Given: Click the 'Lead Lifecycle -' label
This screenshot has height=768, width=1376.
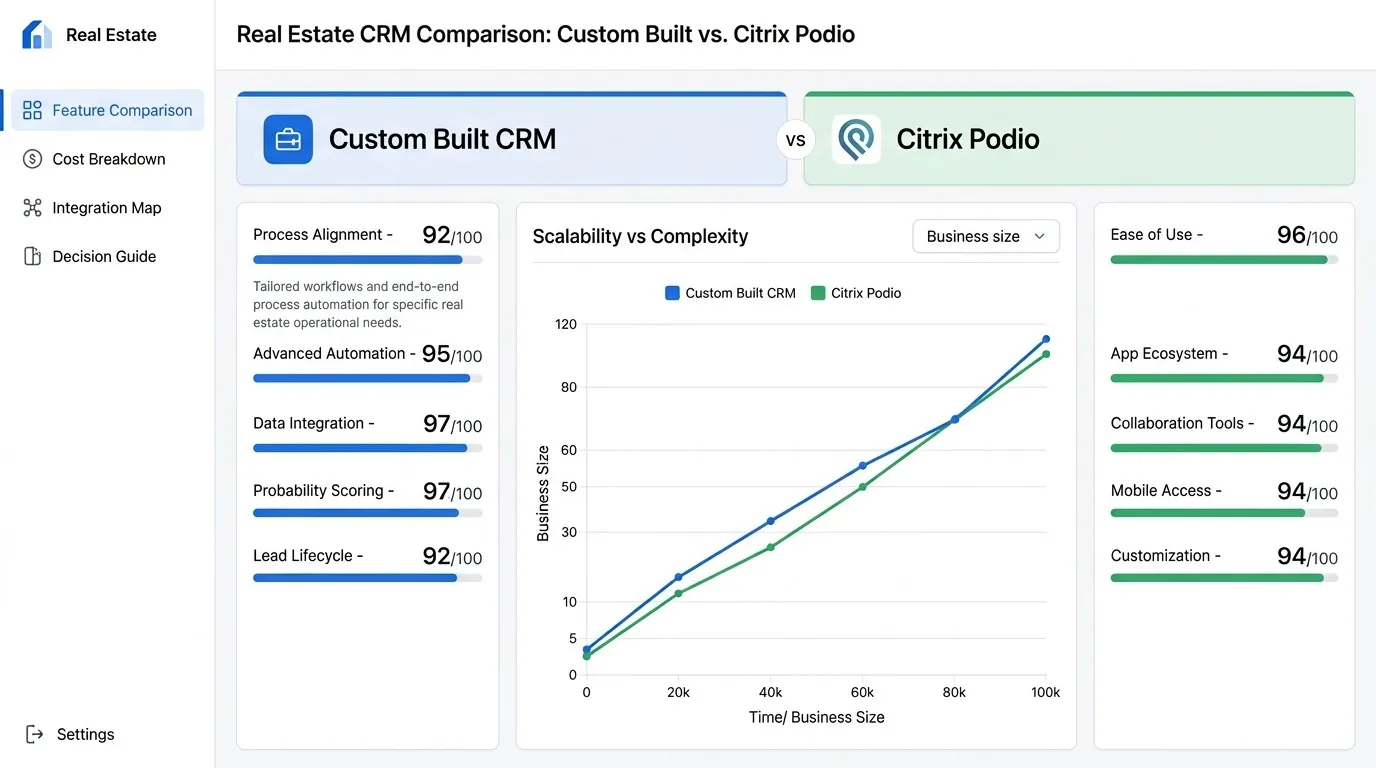Looking at the screenshot, I should pyautogui.click(x=308, y=556).
